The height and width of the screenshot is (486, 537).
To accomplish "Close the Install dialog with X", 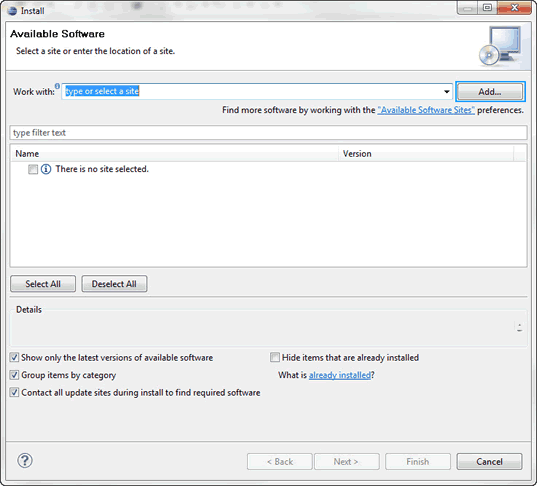I will 514,7.
